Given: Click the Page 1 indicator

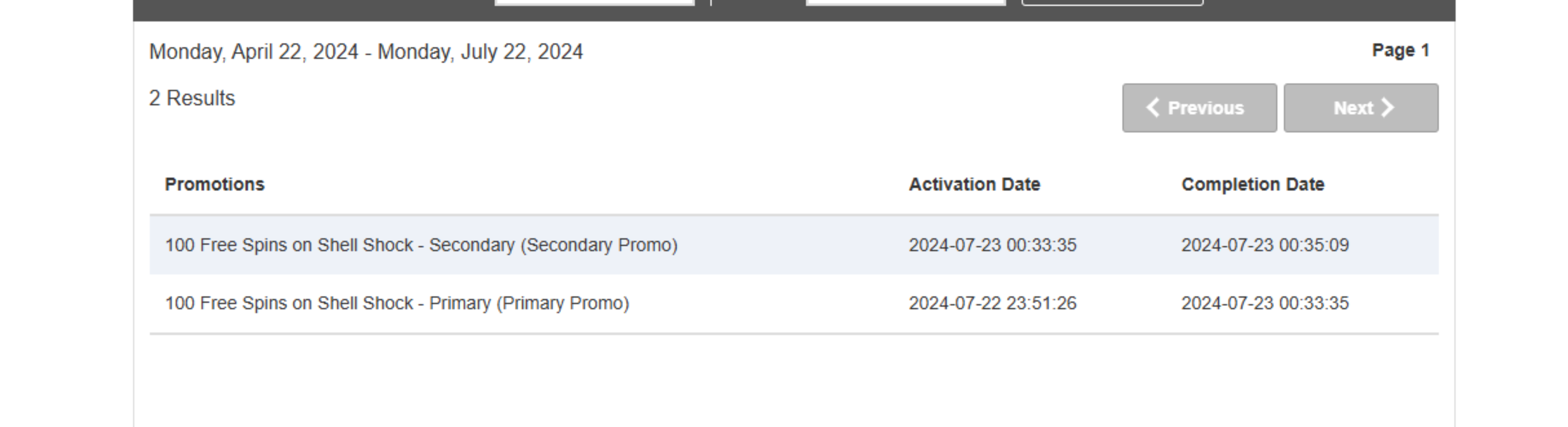Looking at the screenshot, I should click(x=1400, y=51).
